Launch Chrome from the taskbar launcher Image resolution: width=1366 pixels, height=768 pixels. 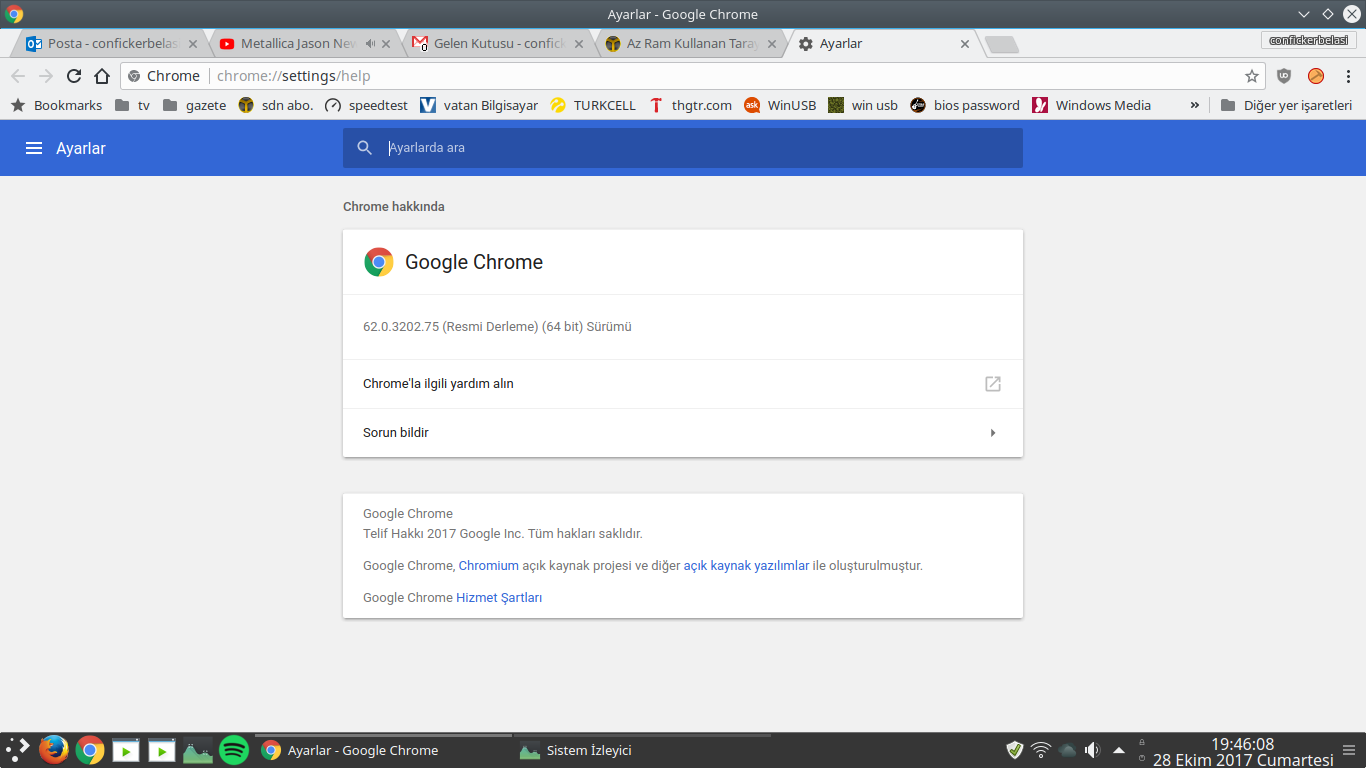click(x=90, y=750)
